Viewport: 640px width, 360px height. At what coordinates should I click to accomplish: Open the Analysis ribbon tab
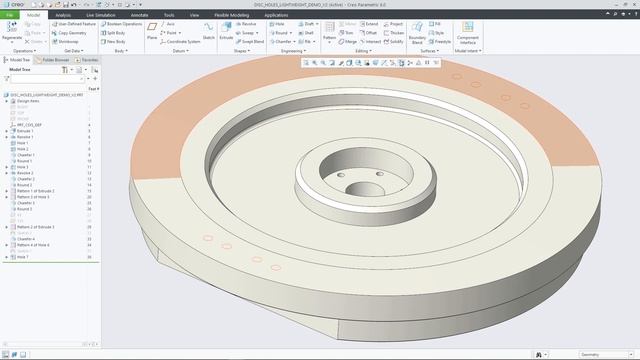point(63,15)
